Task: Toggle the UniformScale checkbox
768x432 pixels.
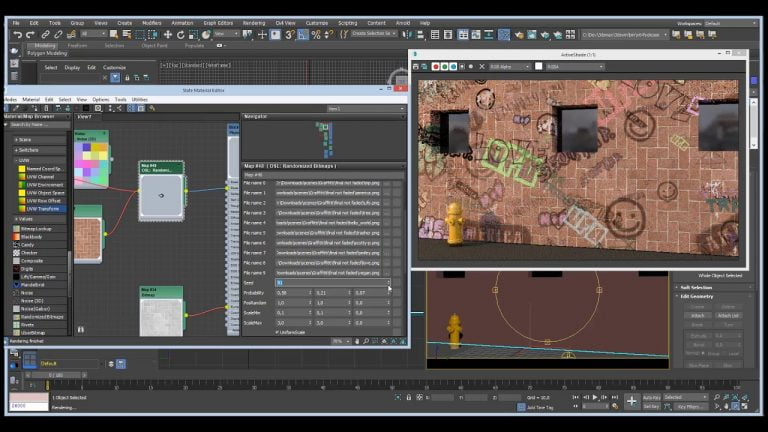Action: pos(277,332)
